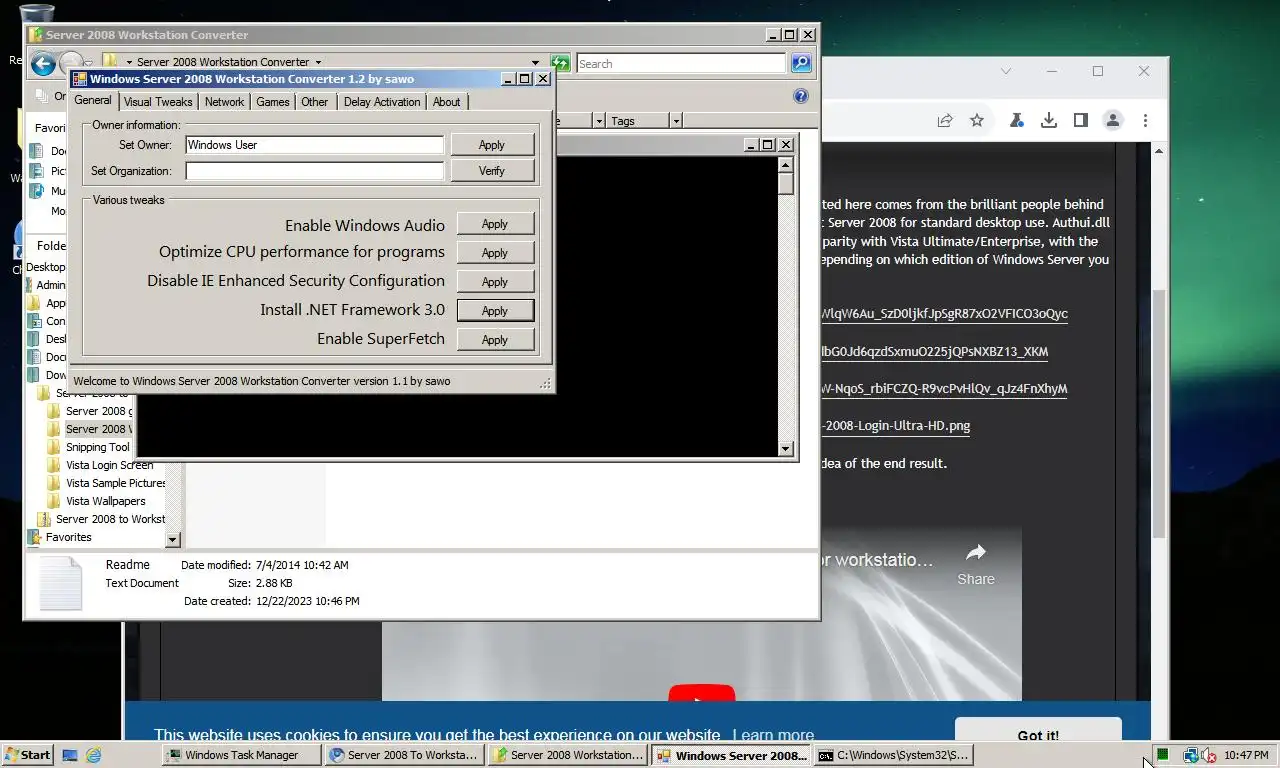Switch to Windows Task Manager taskbar button
1280x768 pixels.
(x=241, y=755)
